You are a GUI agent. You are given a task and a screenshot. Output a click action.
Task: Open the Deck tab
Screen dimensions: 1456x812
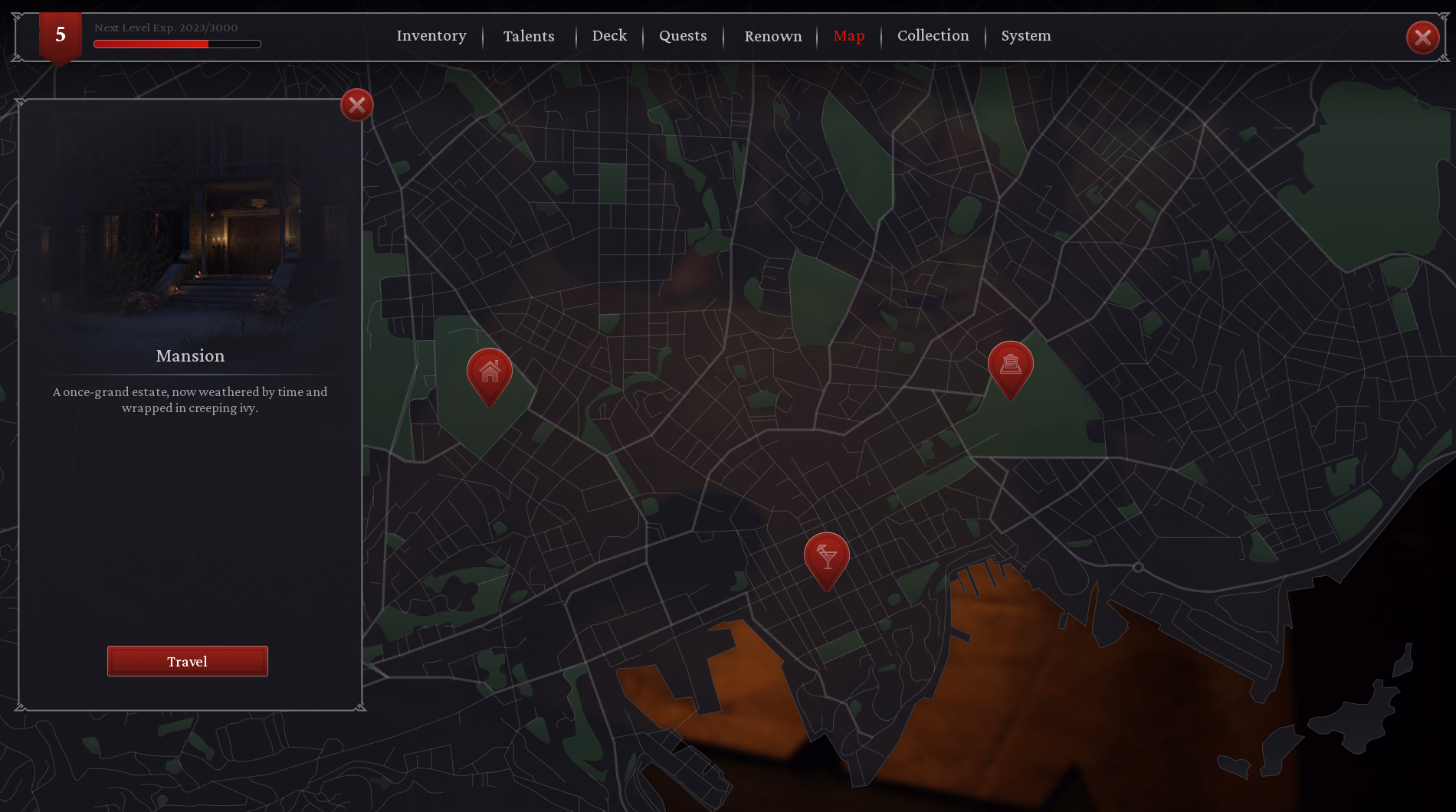(x=609, y=36)
